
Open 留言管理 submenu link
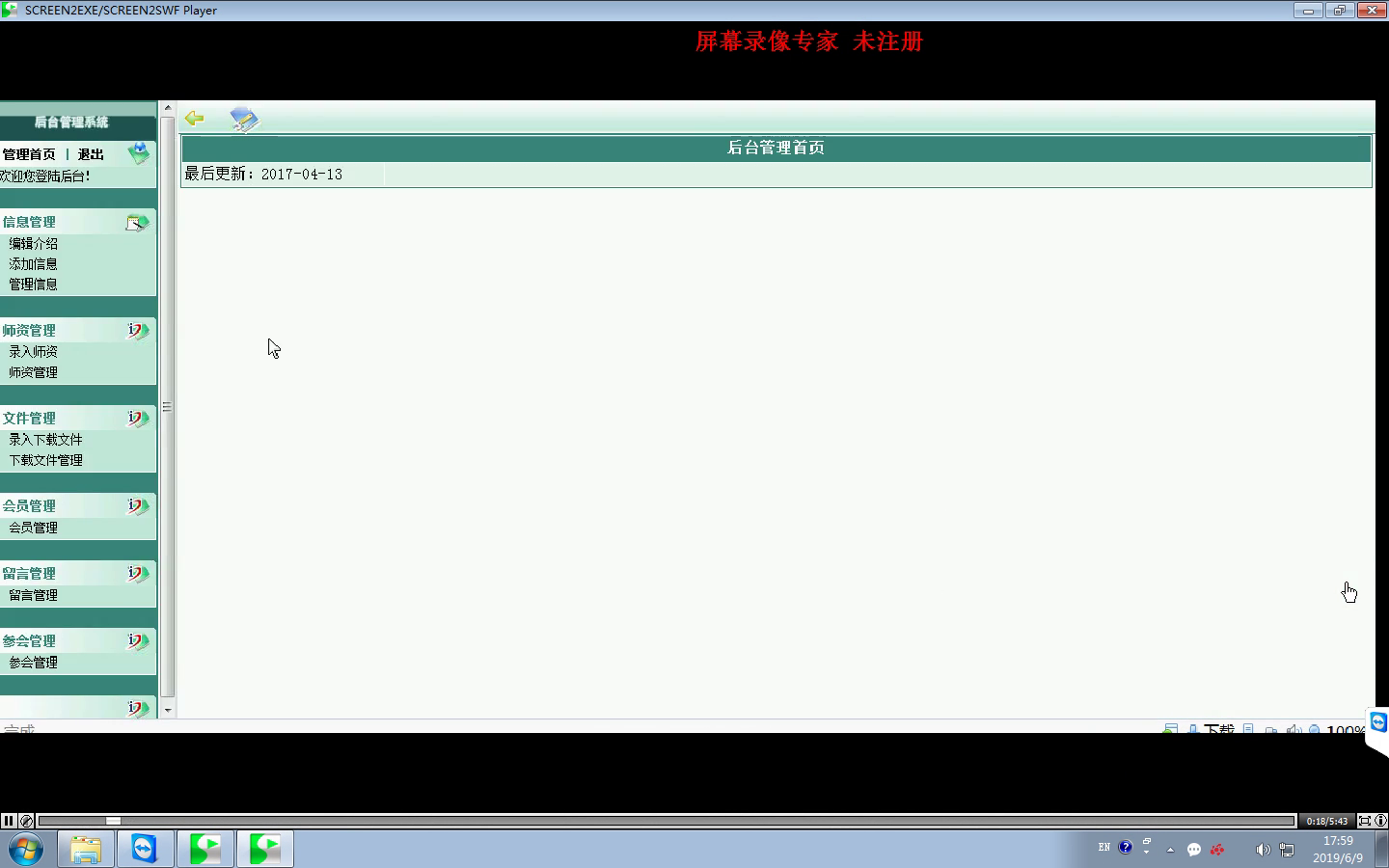pos(33,595)
